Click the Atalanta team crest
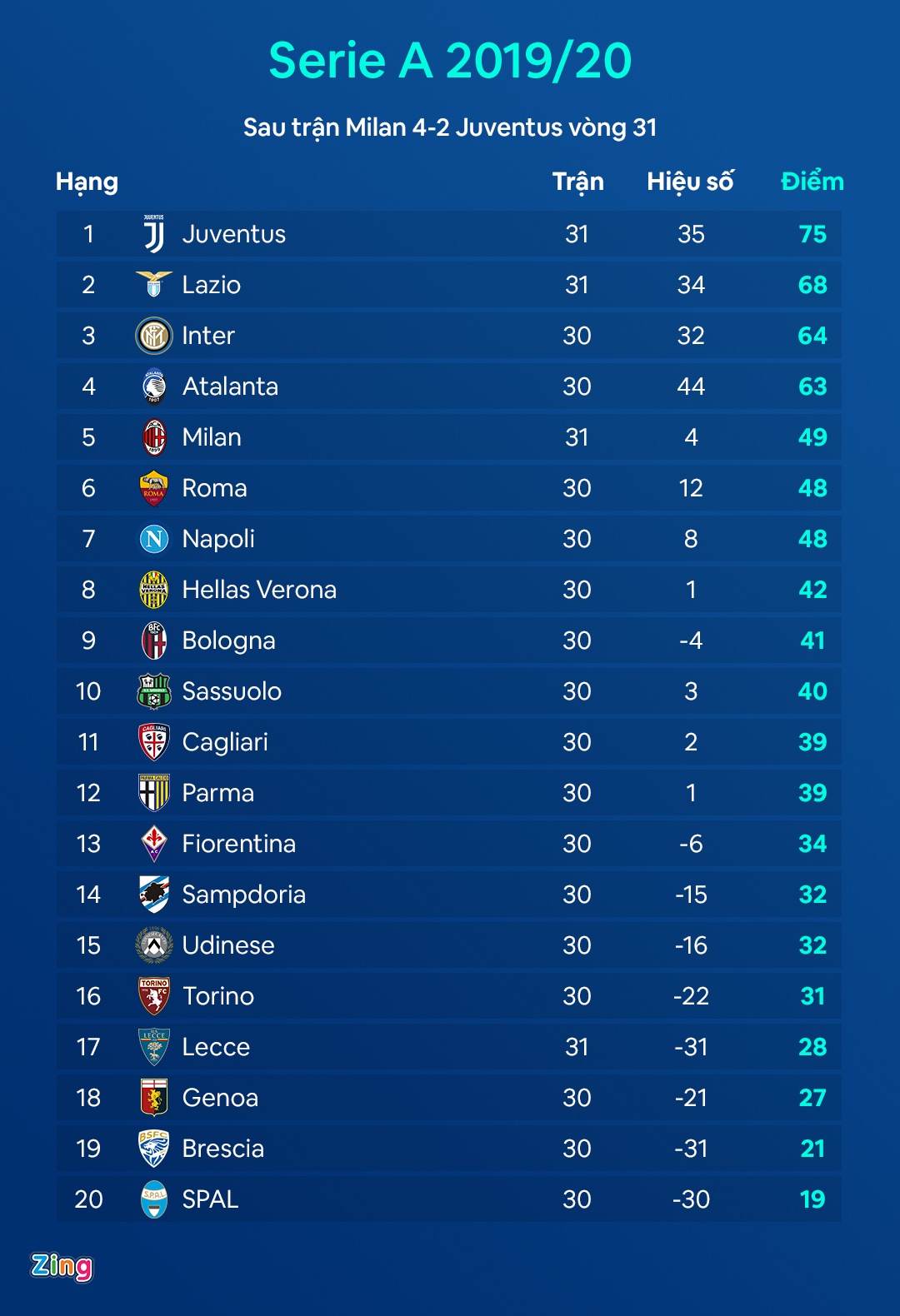Screen dimensions: 900x1316 (154, 386)
